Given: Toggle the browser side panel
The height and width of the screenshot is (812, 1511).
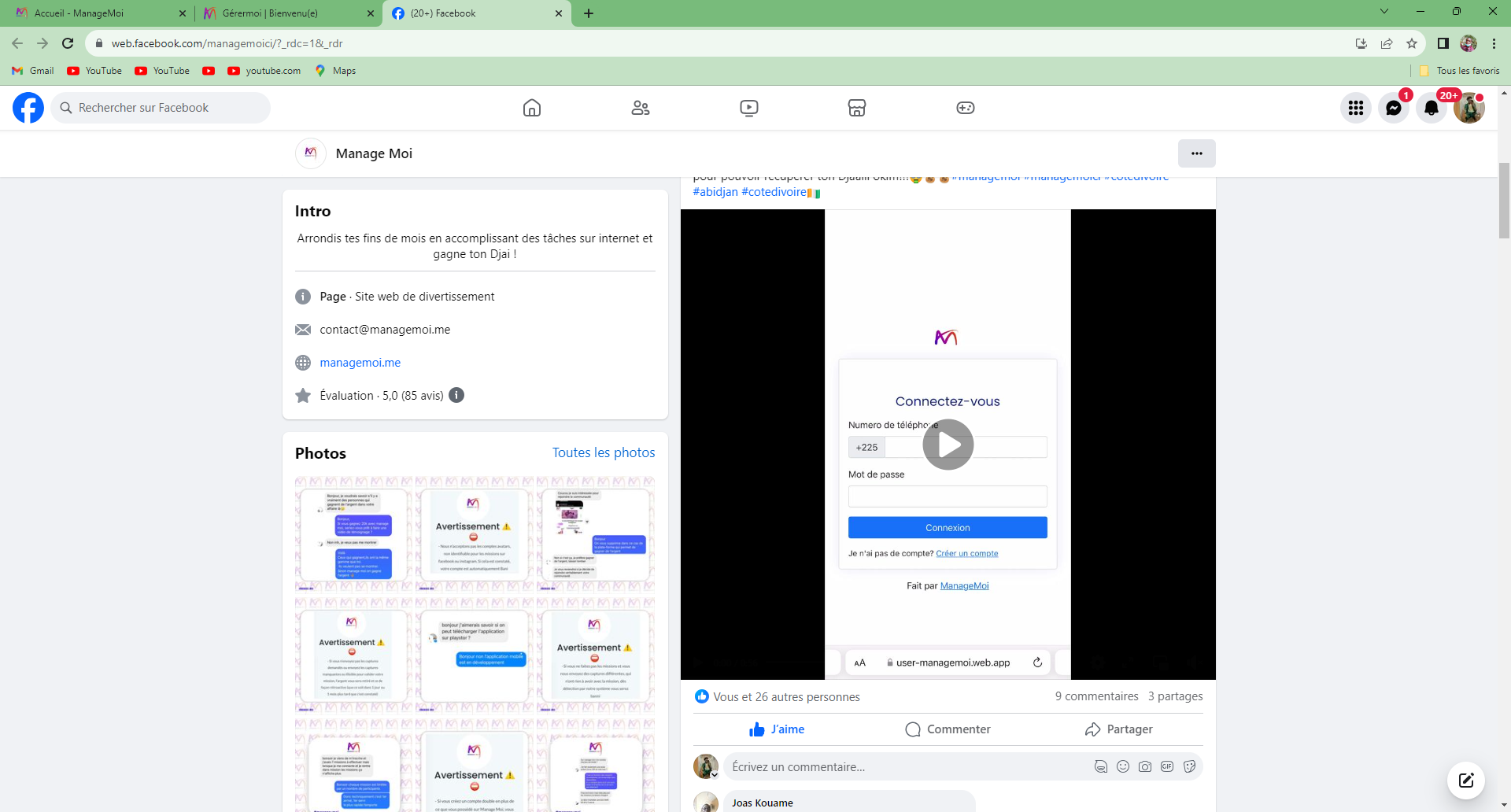Looking at the screenshot, I should (x=1443, y=43).
